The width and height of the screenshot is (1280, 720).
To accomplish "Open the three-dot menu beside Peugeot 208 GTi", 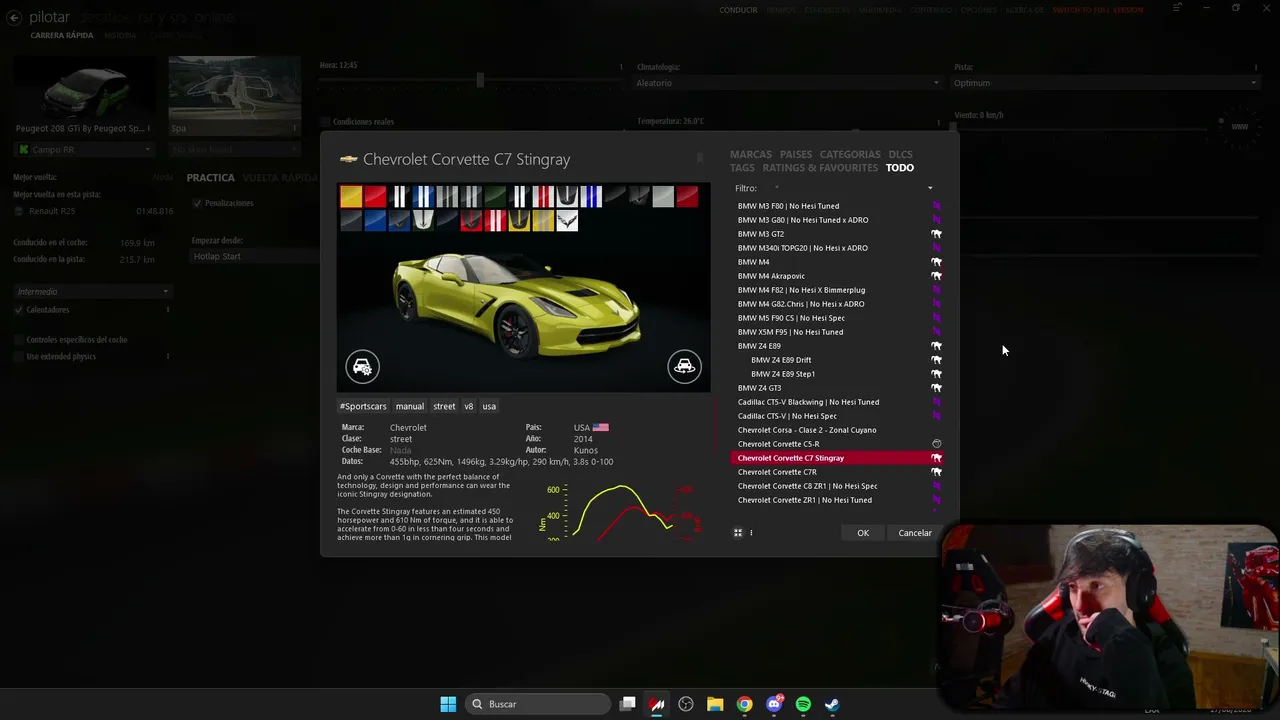I will point(149,128).
